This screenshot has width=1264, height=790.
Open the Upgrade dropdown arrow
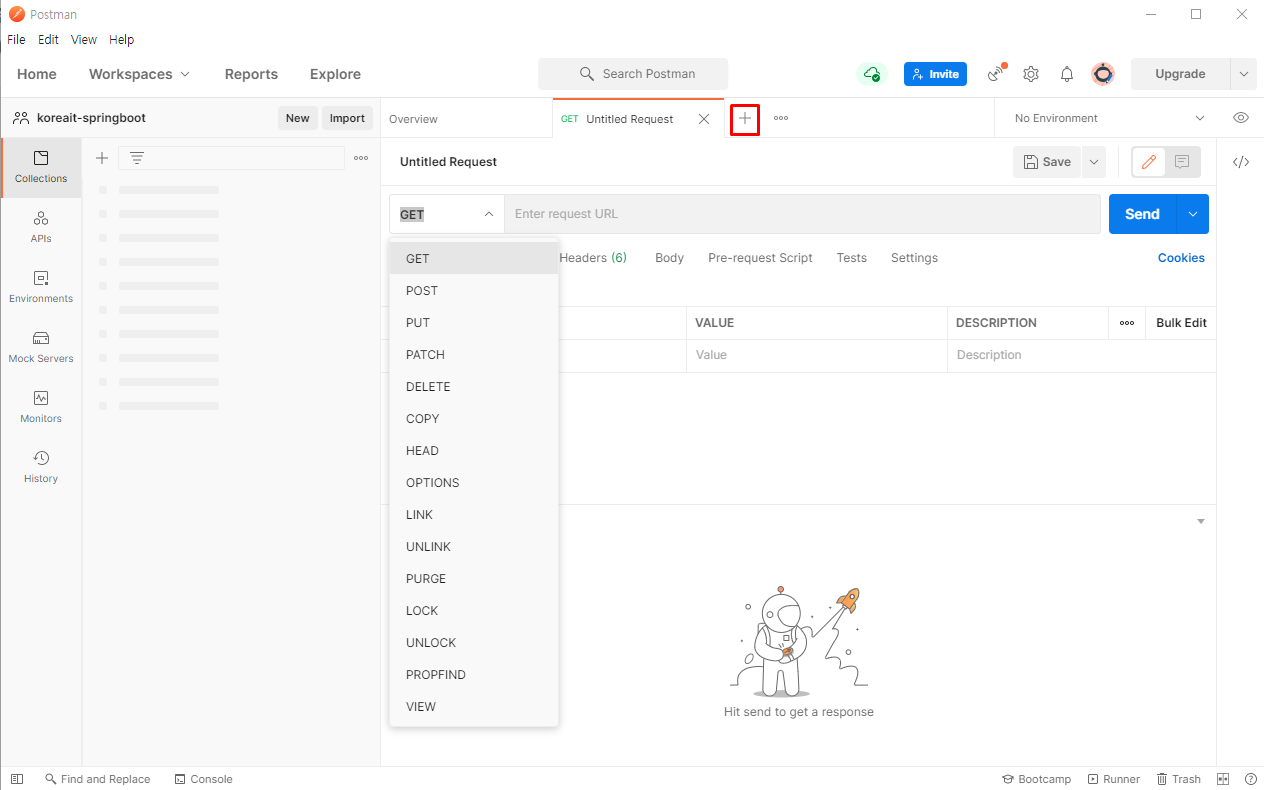[1244, 74]
